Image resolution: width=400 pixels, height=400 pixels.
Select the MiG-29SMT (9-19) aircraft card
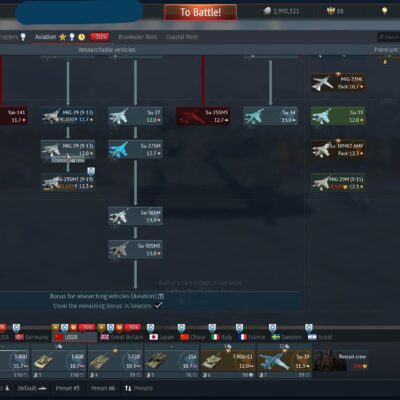[68, 183]
